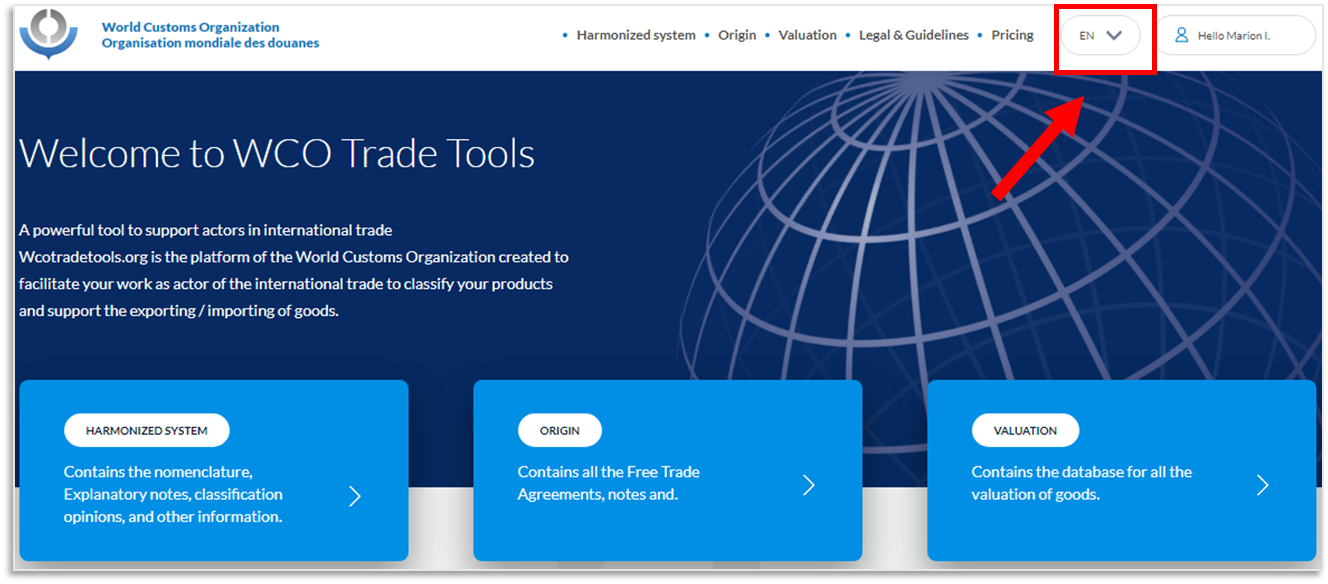Click World Customs Organization title text

coord(191,27)
